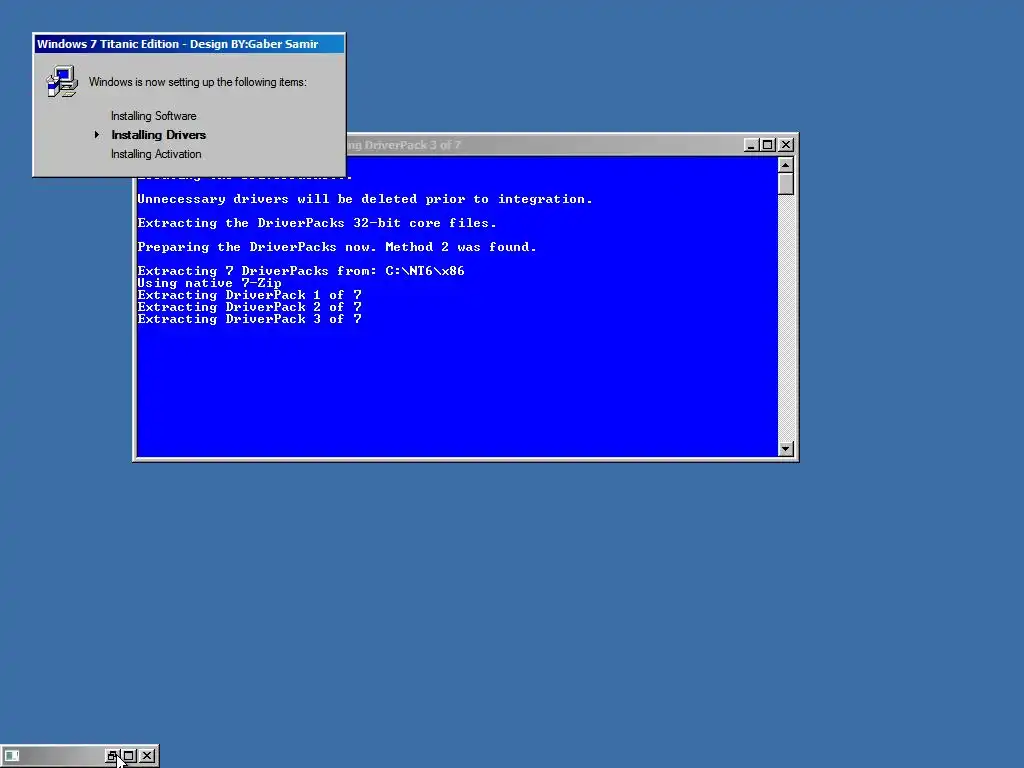Click the arrow marker beside Installing Drivers

coord(97,135)
